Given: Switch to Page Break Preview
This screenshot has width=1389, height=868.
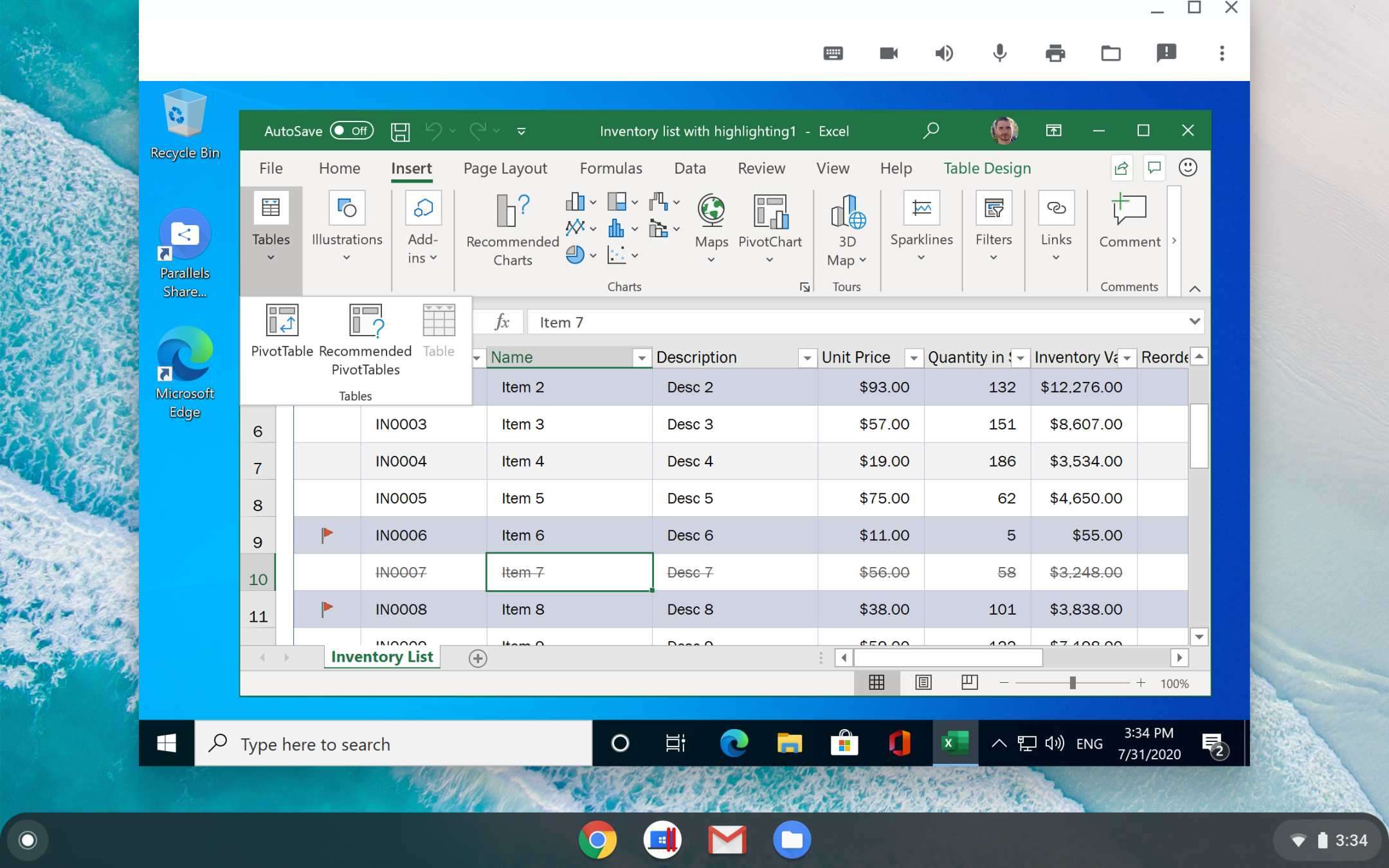Looking at the screenshot, I should coord(969,683).
